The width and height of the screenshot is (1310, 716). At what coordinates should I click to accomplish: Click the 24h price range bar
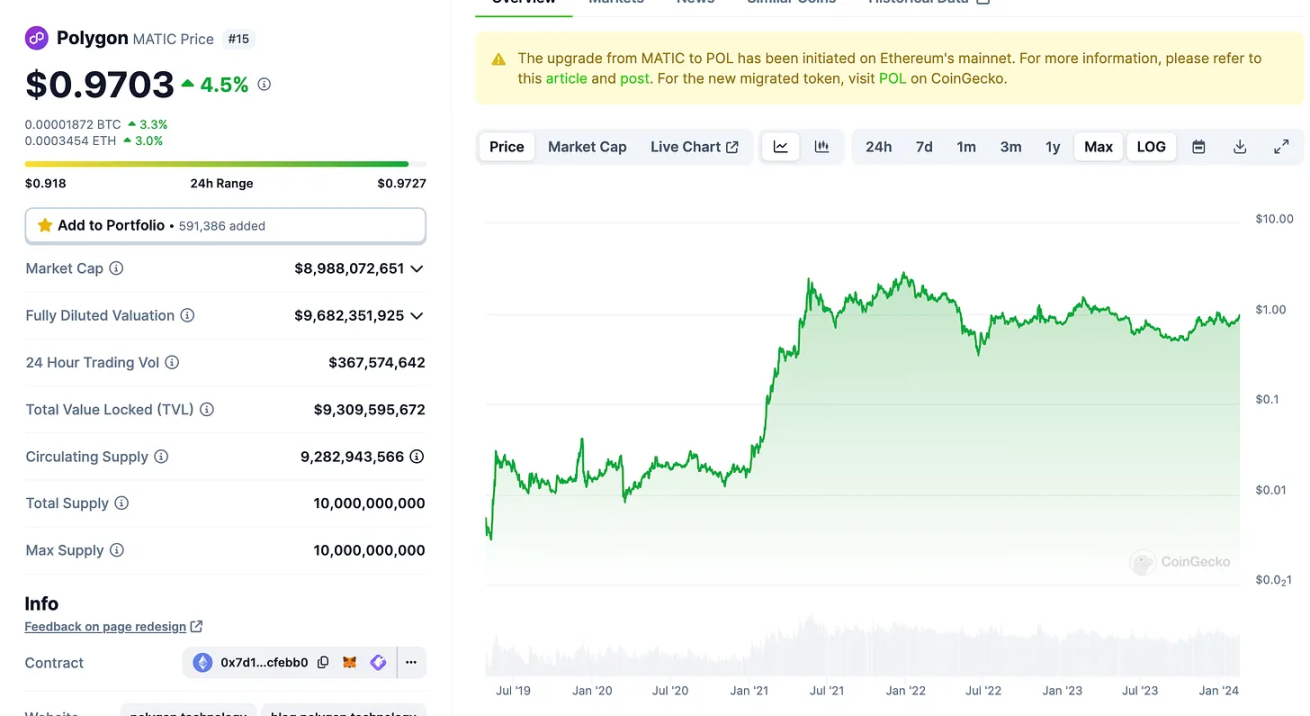[x=225, y=164]
